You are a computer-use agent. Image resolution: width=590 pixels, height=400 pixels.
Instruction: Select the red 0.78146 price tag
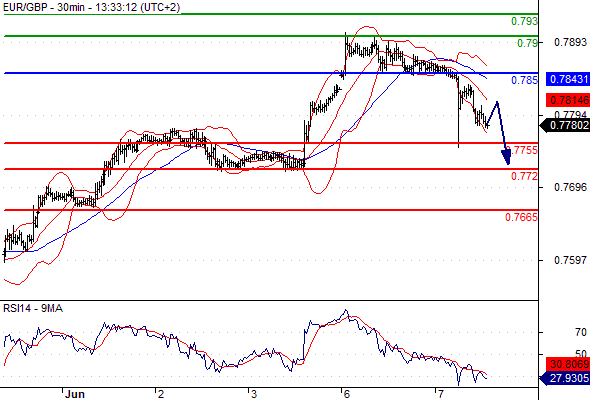(568, 100)
